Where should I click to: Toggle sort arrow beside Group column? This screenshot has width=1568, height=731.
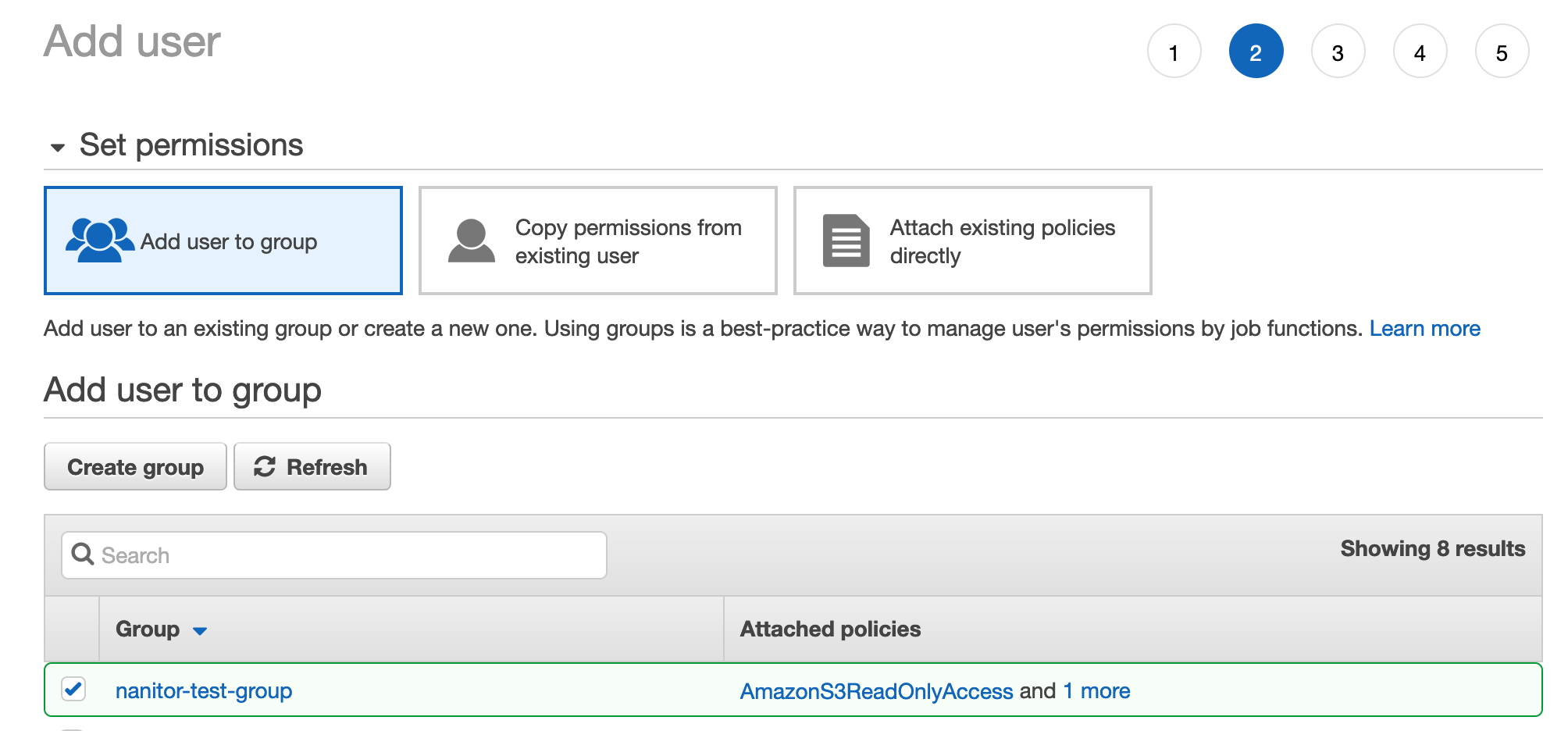click(200, 631)
